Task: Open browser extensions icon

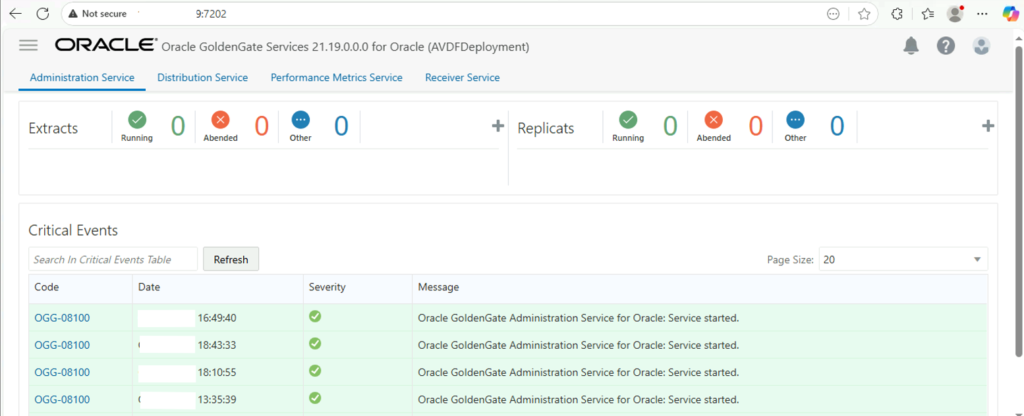Action: coord(897,14)
